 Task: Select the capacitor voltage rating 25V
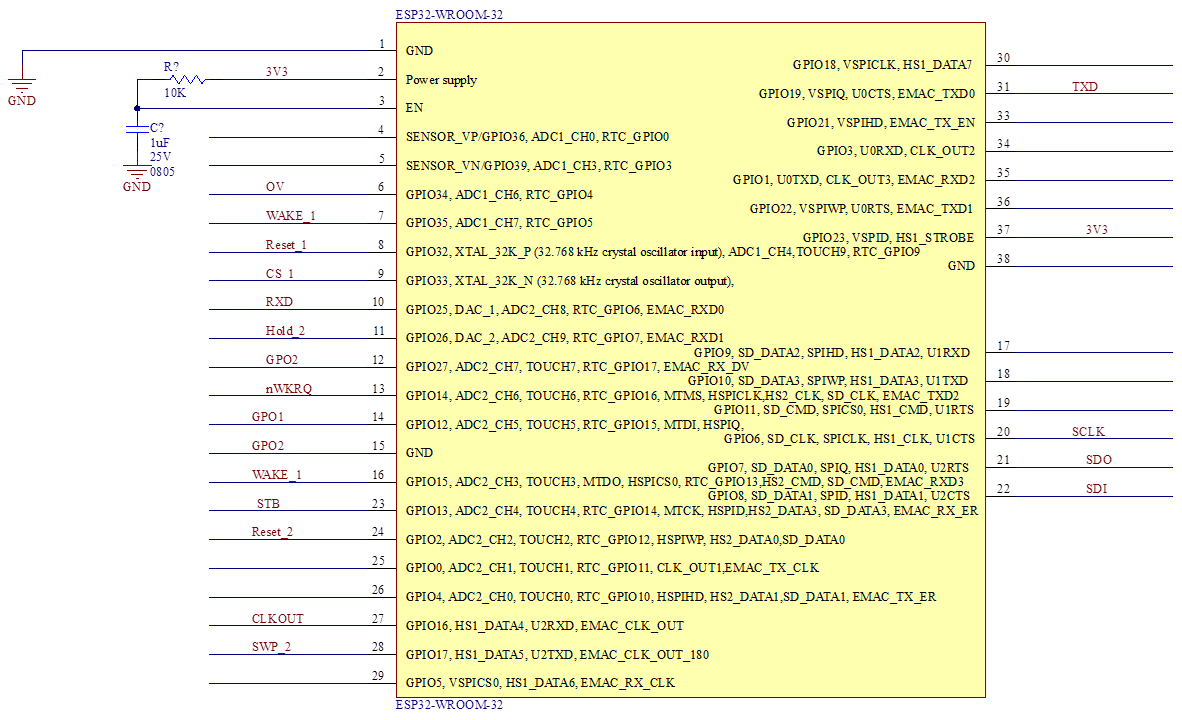click(161, 157)
